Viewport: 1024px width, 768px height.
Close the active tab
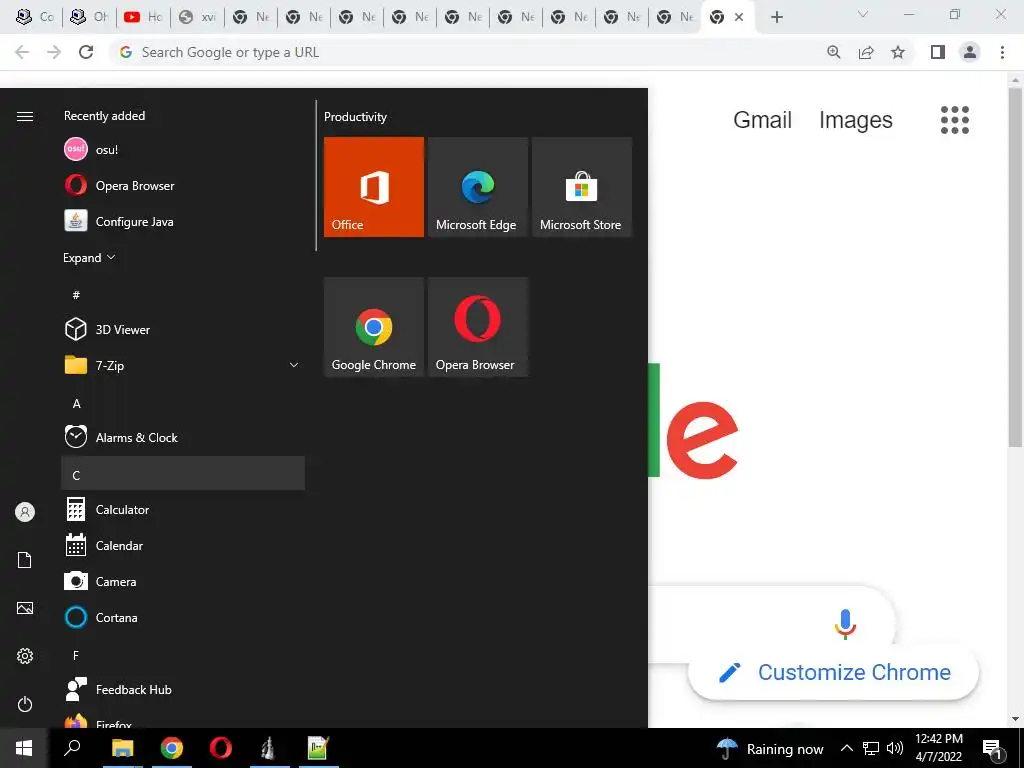tap(739, 17)
